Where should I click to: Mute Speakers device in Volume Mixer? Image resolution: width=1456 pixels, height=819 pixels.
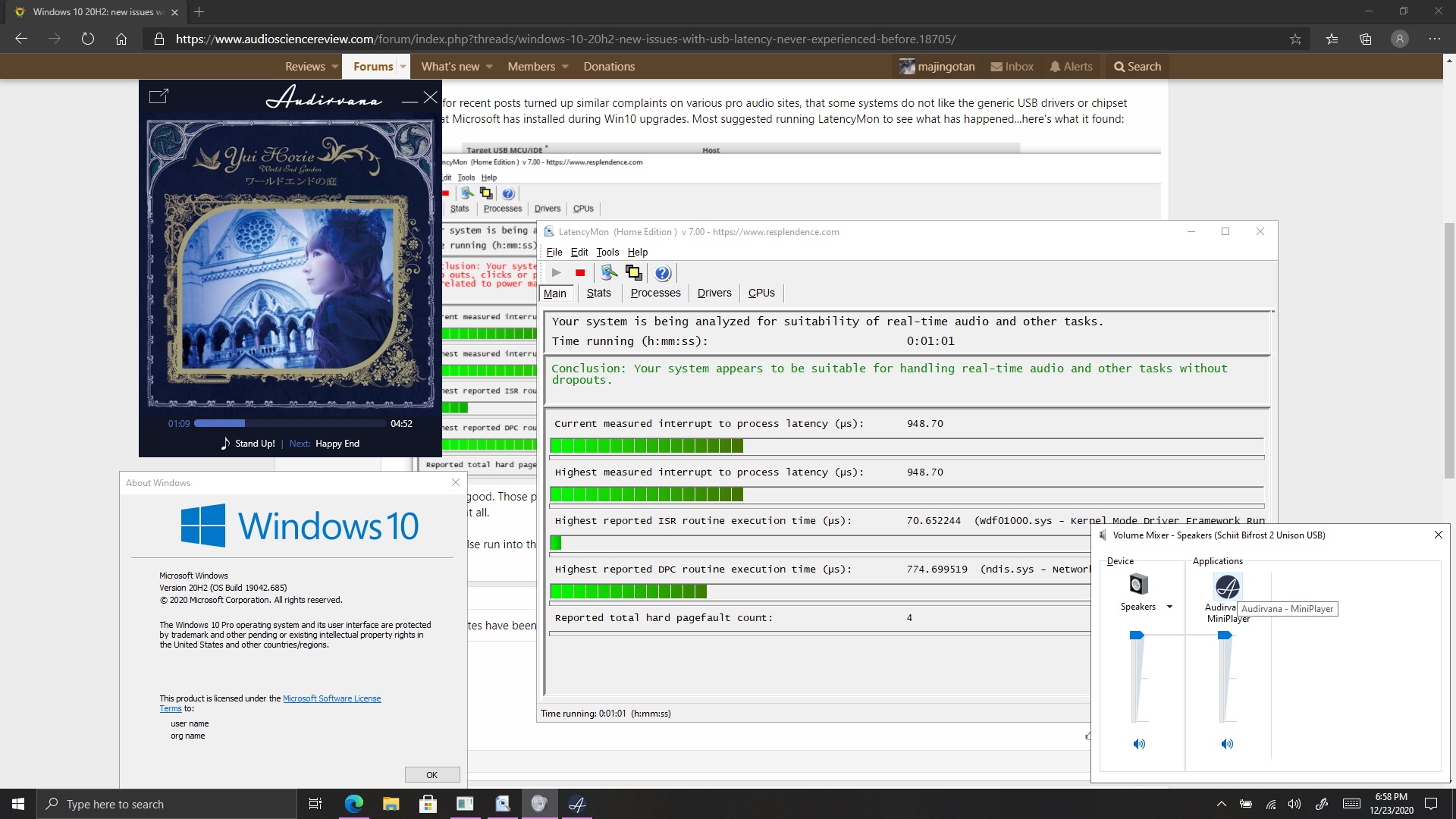(x=1139, y=744)
